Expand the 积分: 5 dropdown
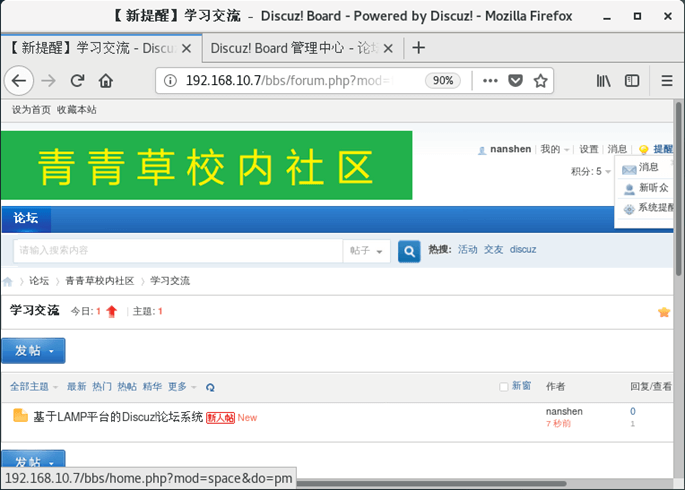This screenshot has width=685, height=490. [x=591, y=171]
